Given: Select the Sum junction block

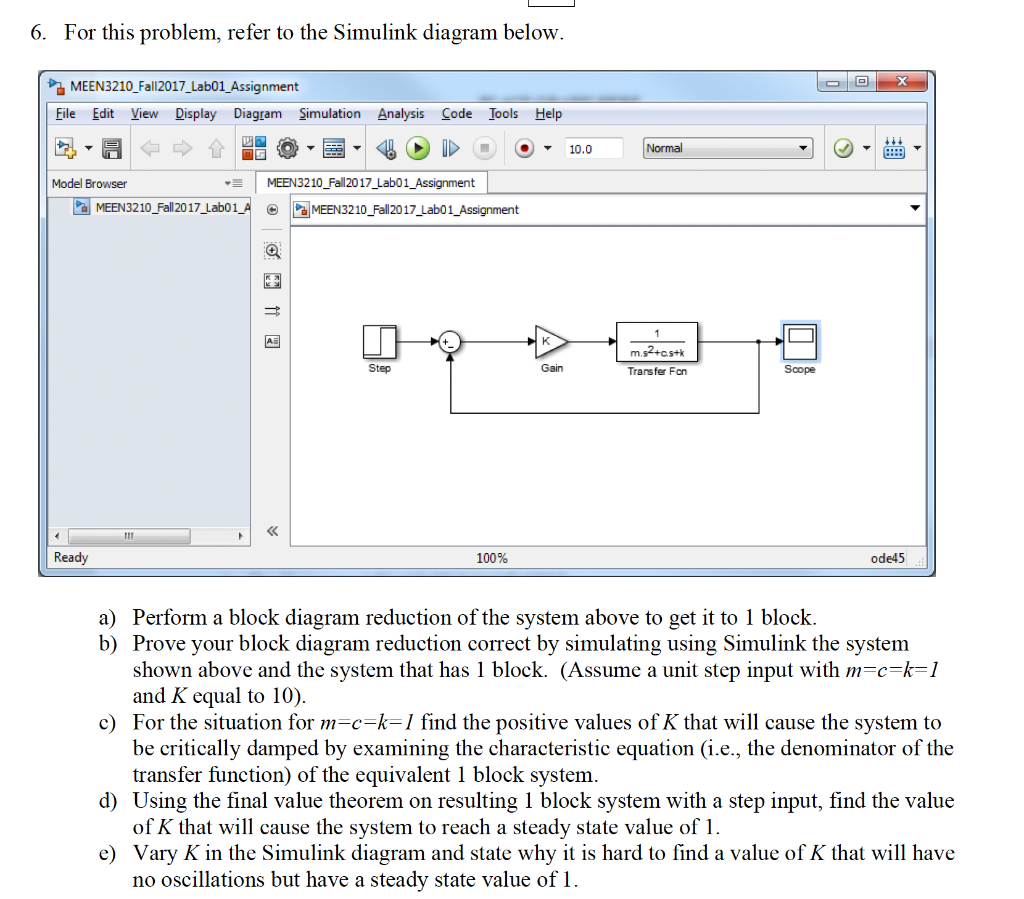Looking at the screenshot, I should tap(449, 341).
